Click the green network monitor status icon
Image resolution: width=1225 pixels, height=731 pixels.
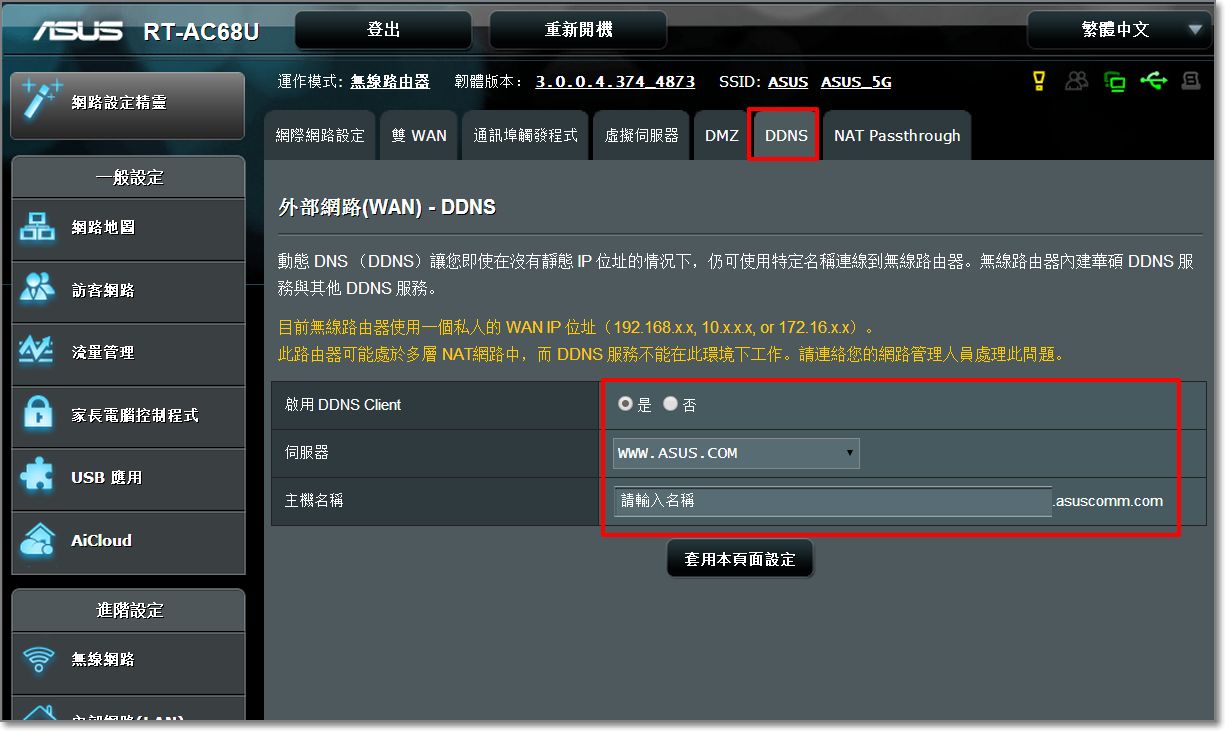(1115, 81)
